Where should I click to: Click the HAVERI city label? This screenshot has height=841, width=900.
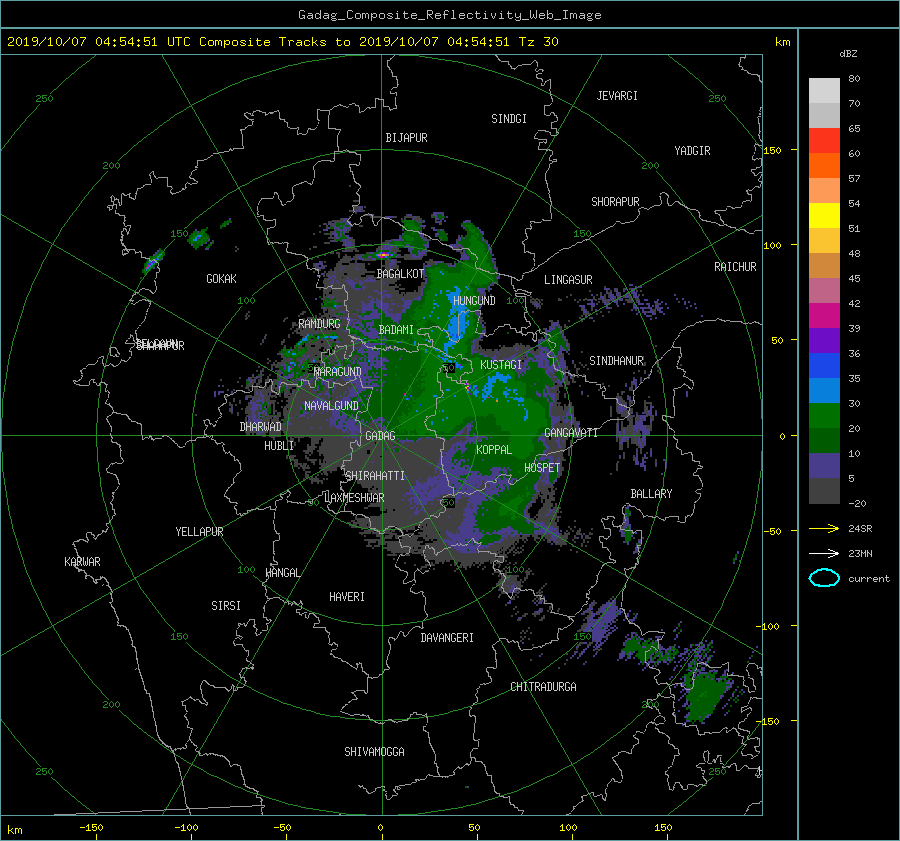click(347, 597)
